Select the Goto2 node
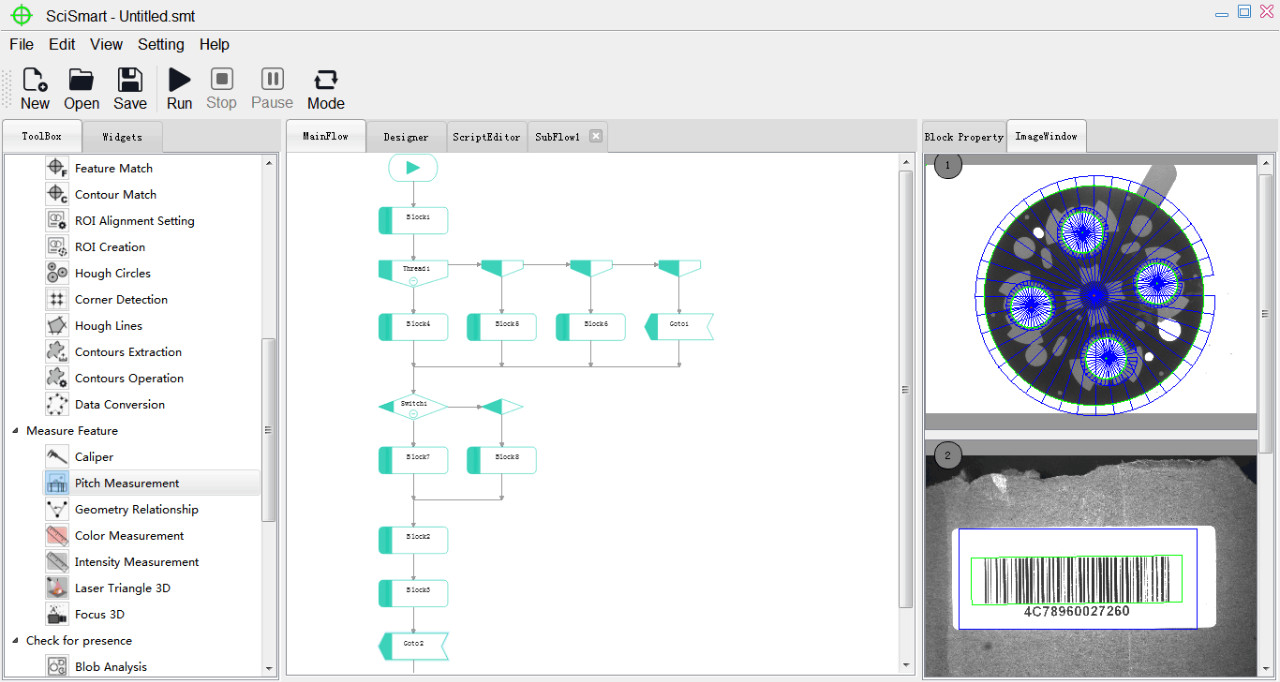The image size is (1280, 682). coord(413,646)
